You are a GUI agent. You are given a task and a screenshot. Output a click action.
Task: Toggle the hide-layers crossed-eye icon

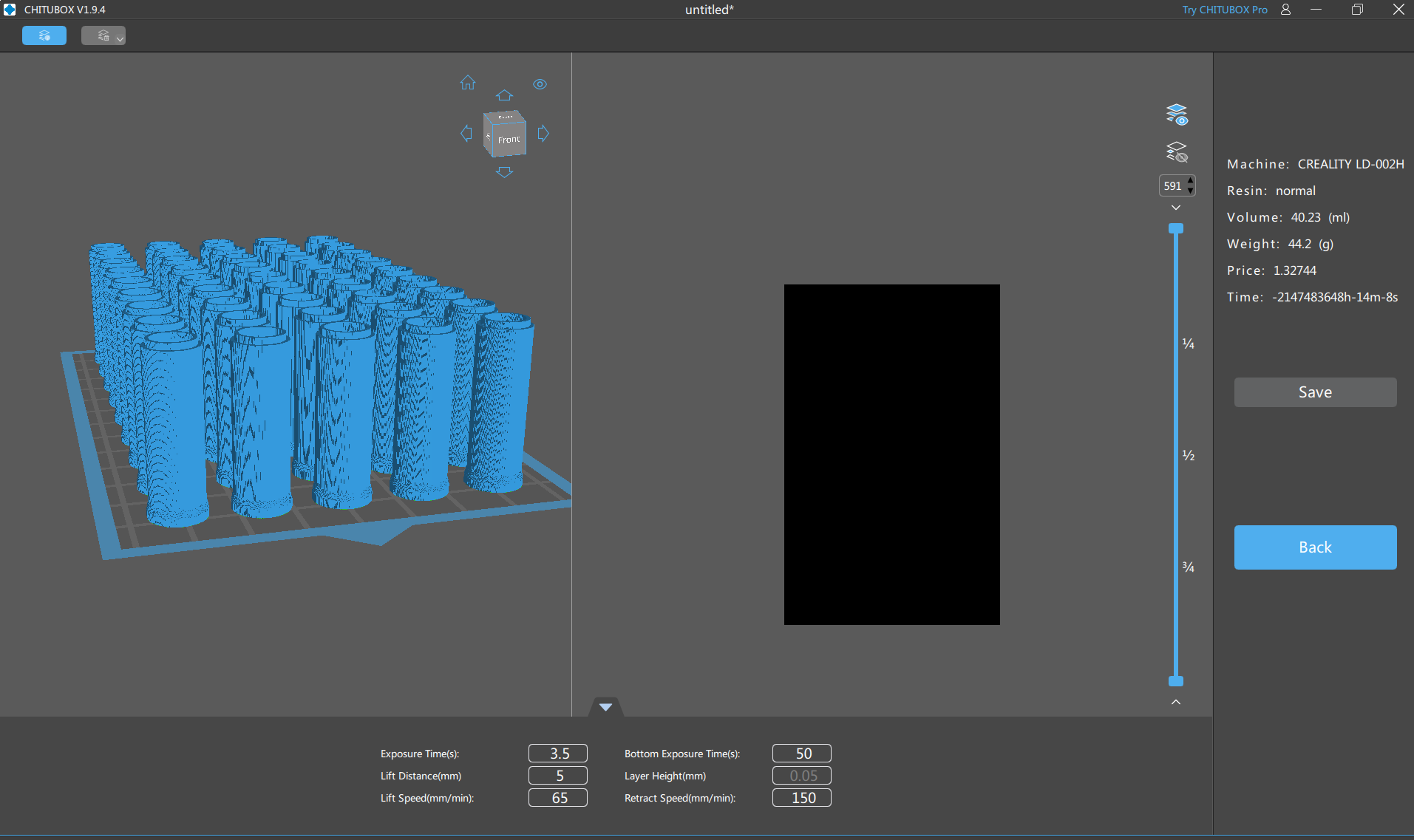[1176, 152]
